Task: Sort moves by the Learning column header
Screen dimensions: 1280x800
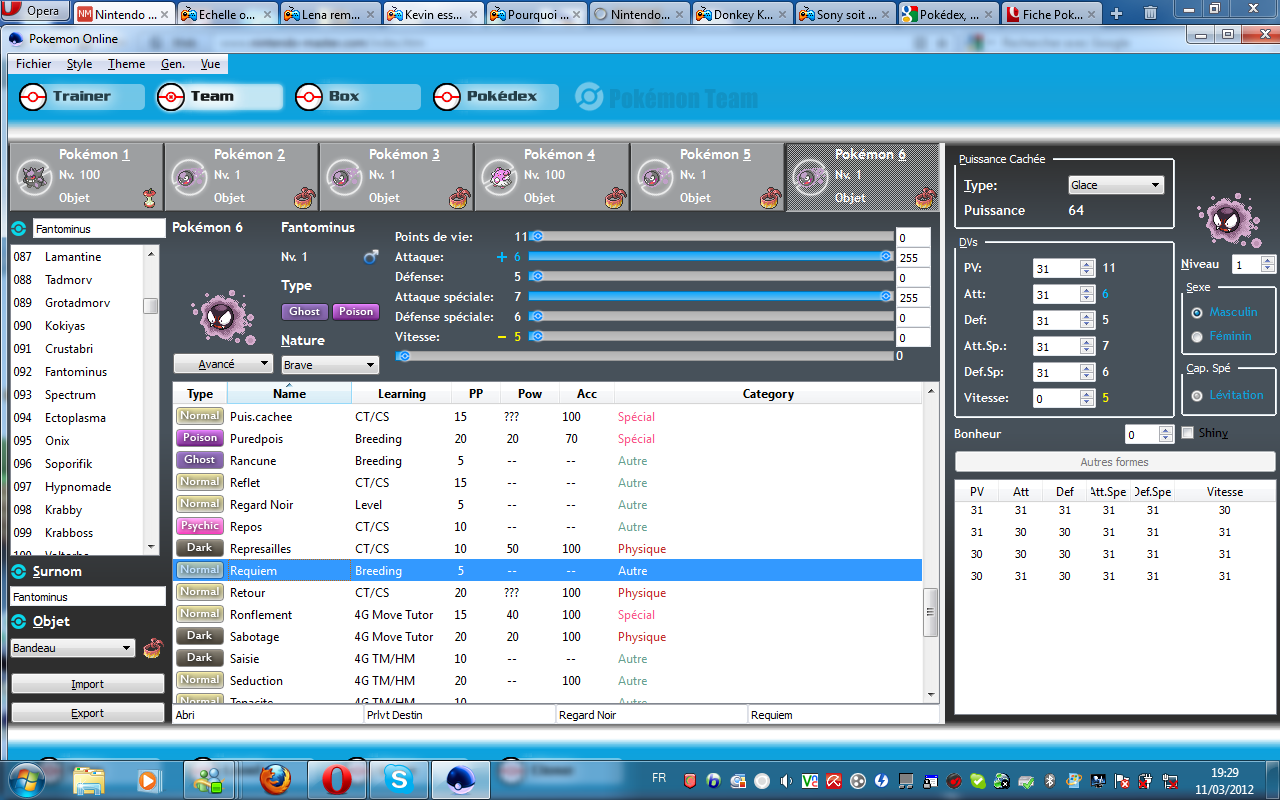Action: click(x=402, y=394)
